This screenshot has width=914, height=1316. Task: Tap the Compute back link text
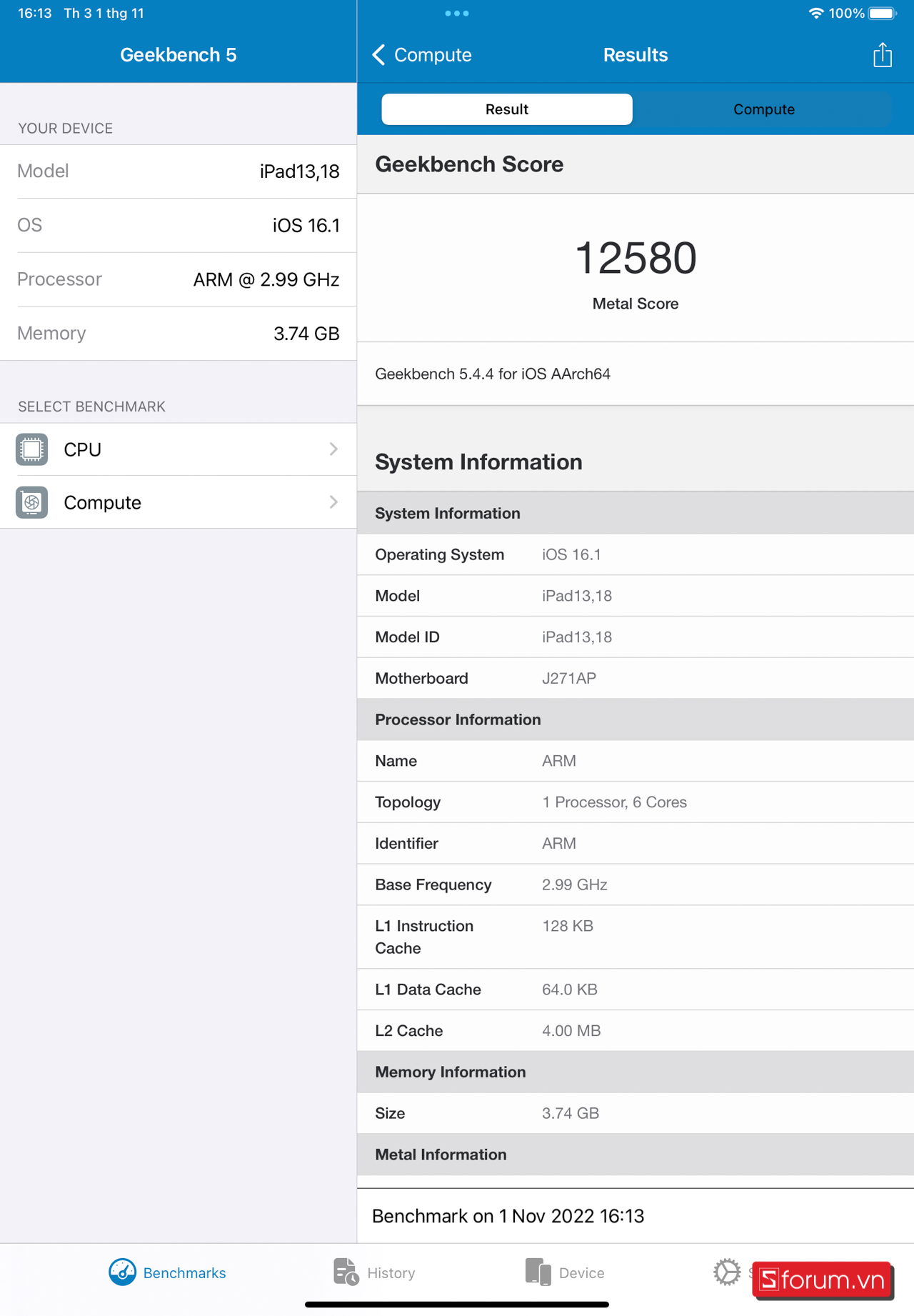click(433, 55)
